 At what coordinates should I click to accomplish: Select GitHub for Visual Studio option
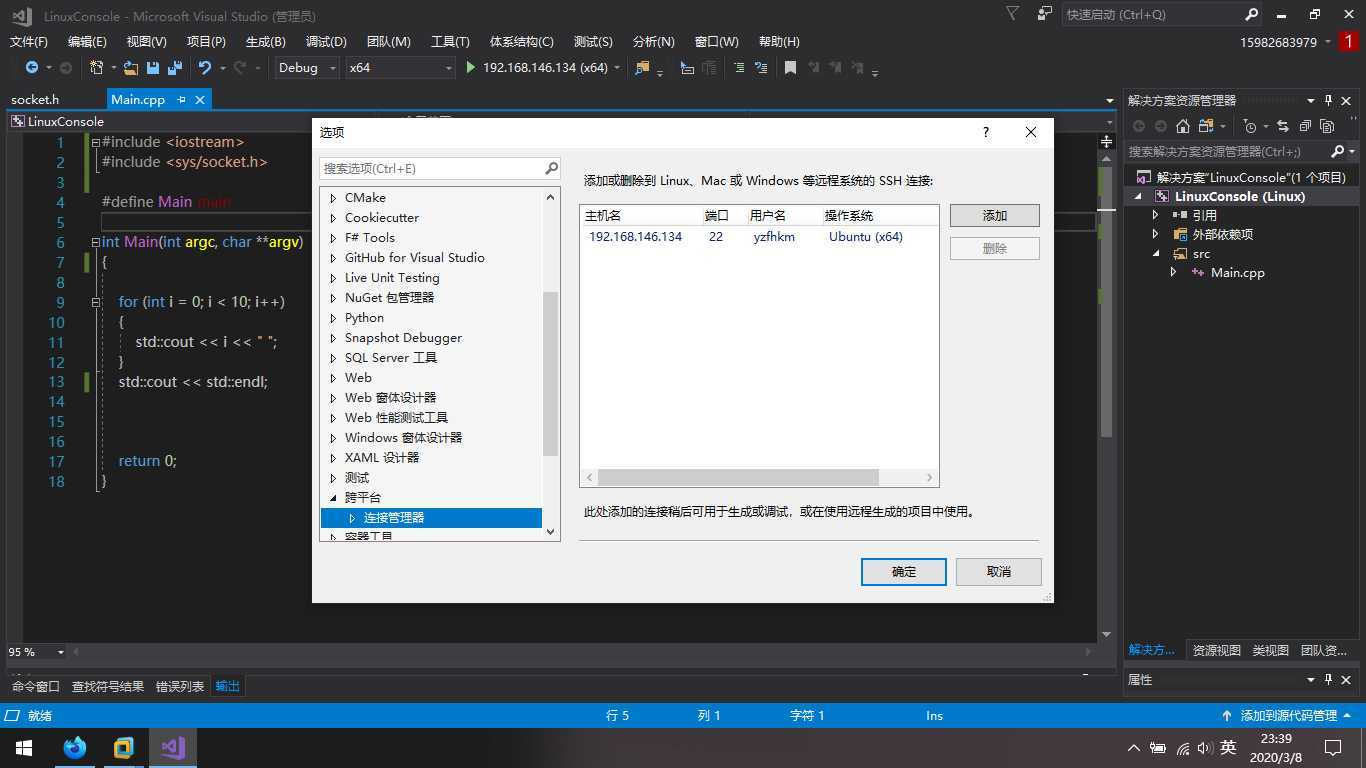[415, 258]
